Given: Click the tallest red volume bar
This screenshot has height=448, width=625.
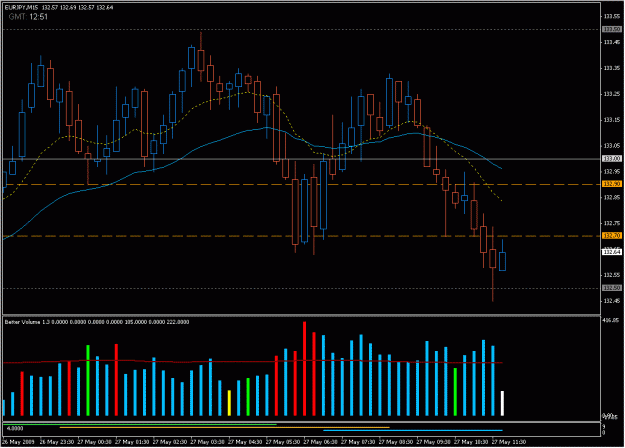Looking at the screenshot, I should tap(305, 369).
